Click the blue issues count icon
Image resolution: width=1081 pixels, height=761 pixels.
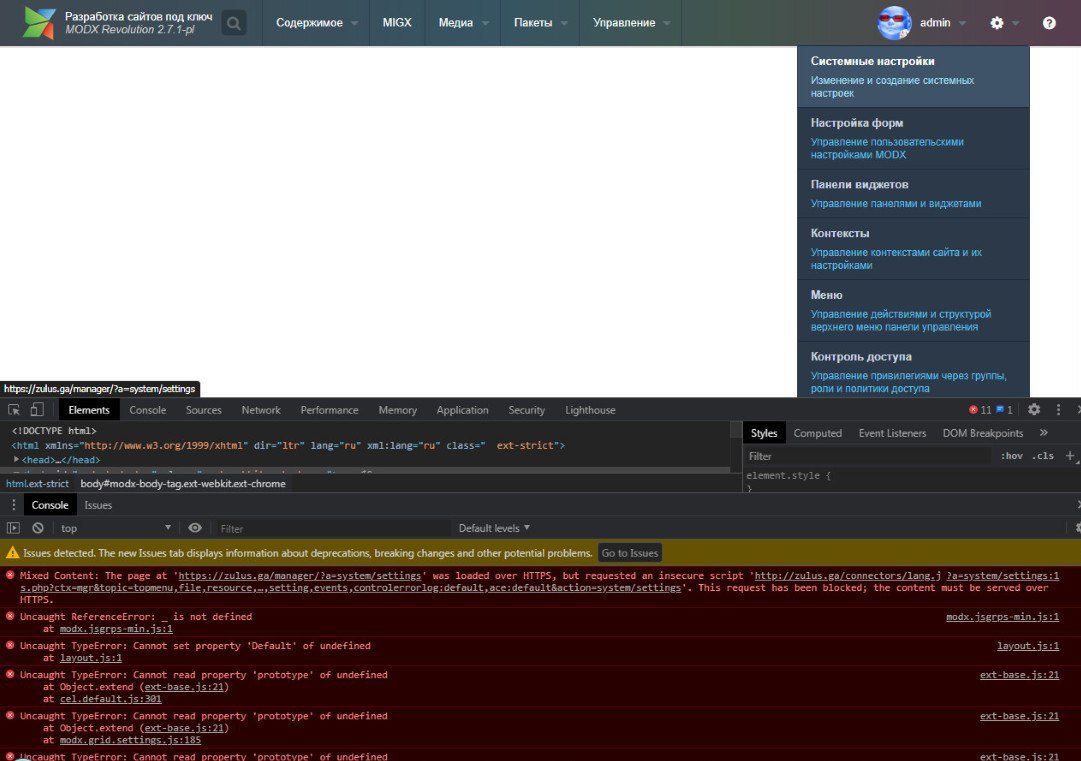1000,409
